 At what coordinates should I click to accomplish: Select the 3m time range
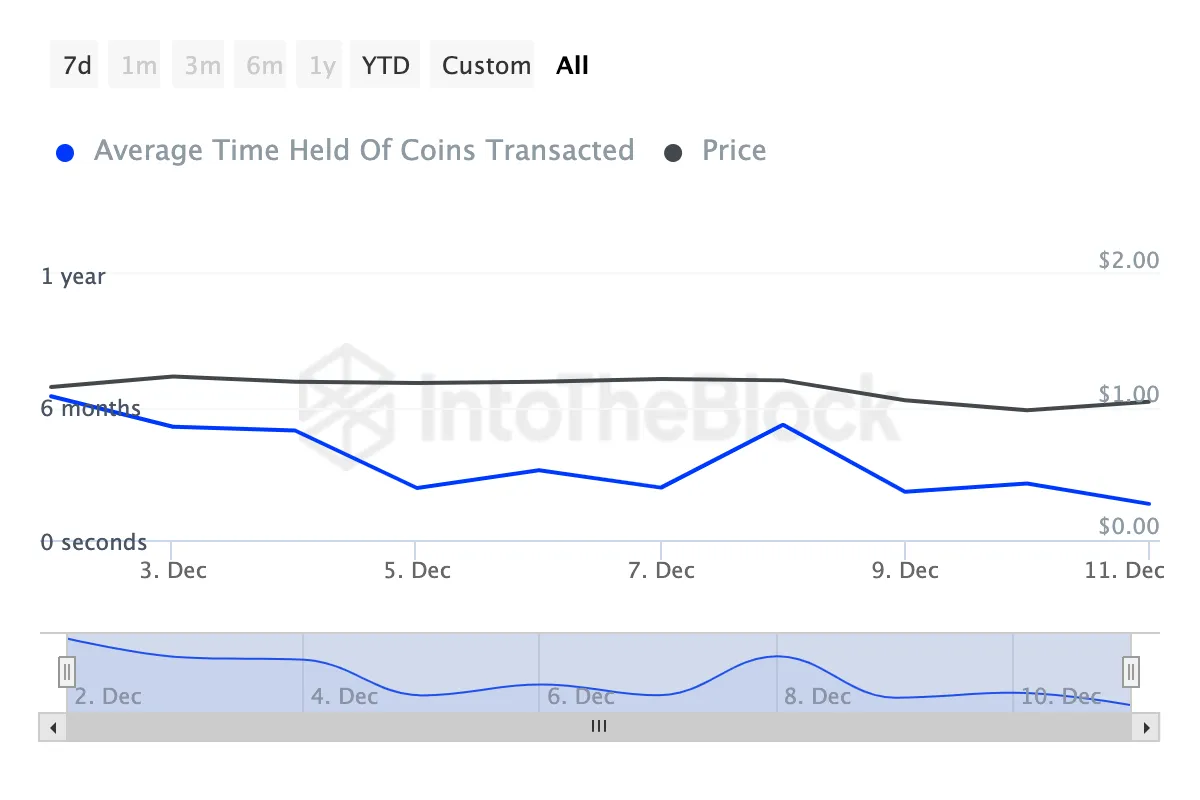pyautogui.click(x=201, y=66)
